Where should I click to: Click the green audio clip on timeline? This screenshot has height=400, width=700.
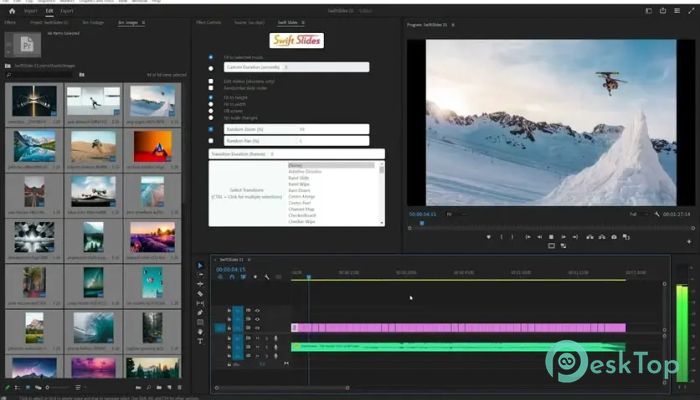(x=458, y=347)
